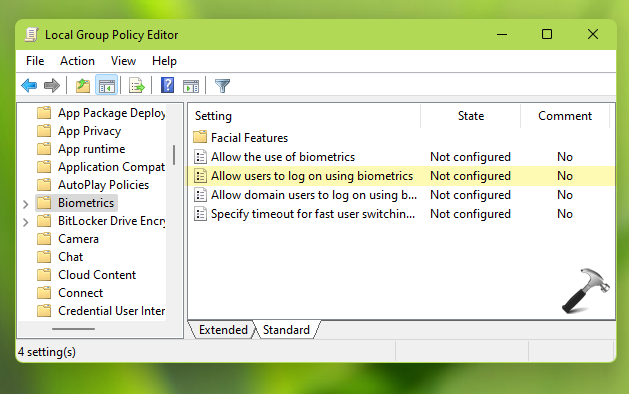
Task: Click the Export List toolbar icon
Action: tap(136, 85)
